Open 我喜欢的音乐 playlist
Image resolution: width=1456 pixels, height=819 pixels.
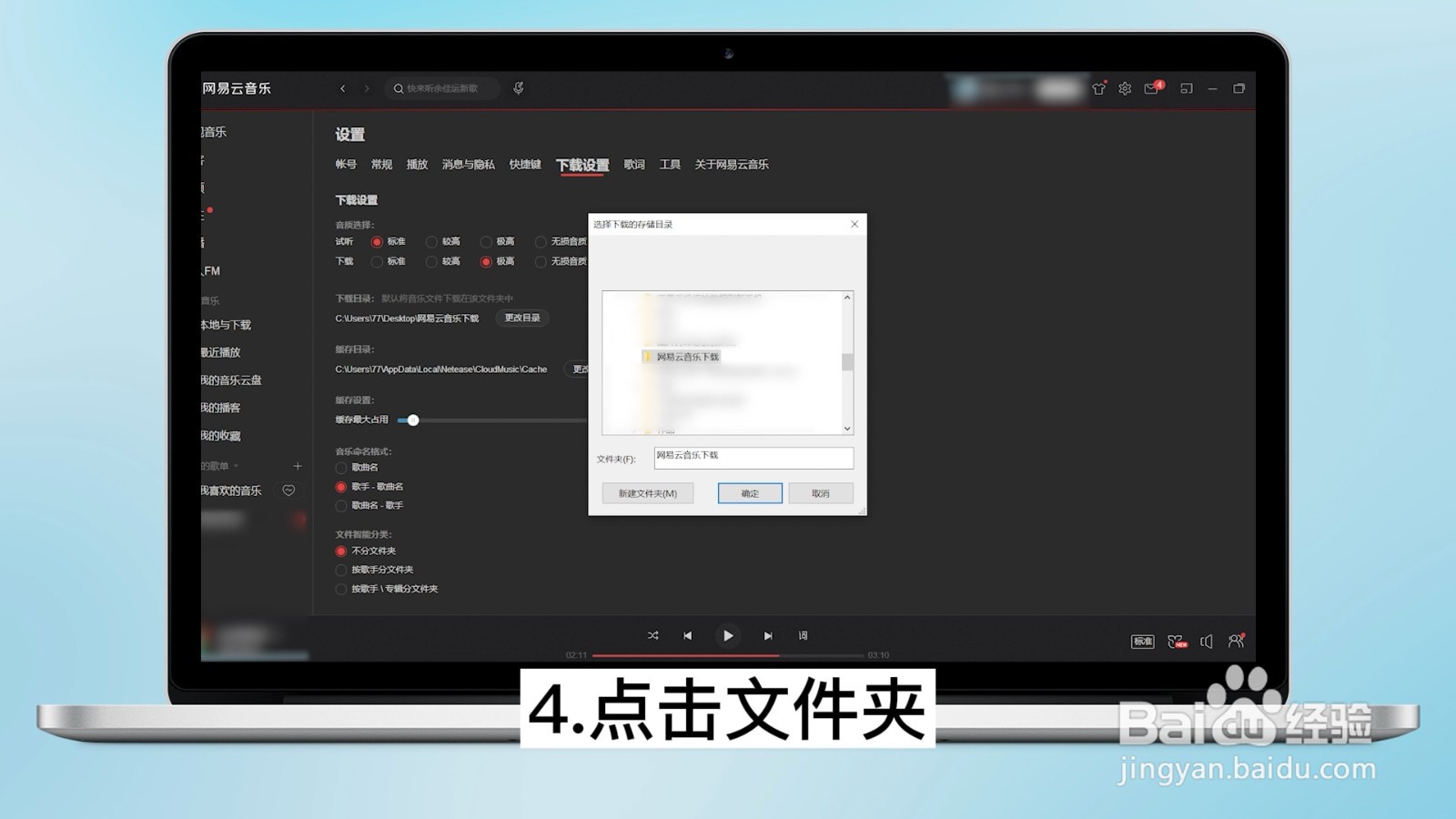232,490
